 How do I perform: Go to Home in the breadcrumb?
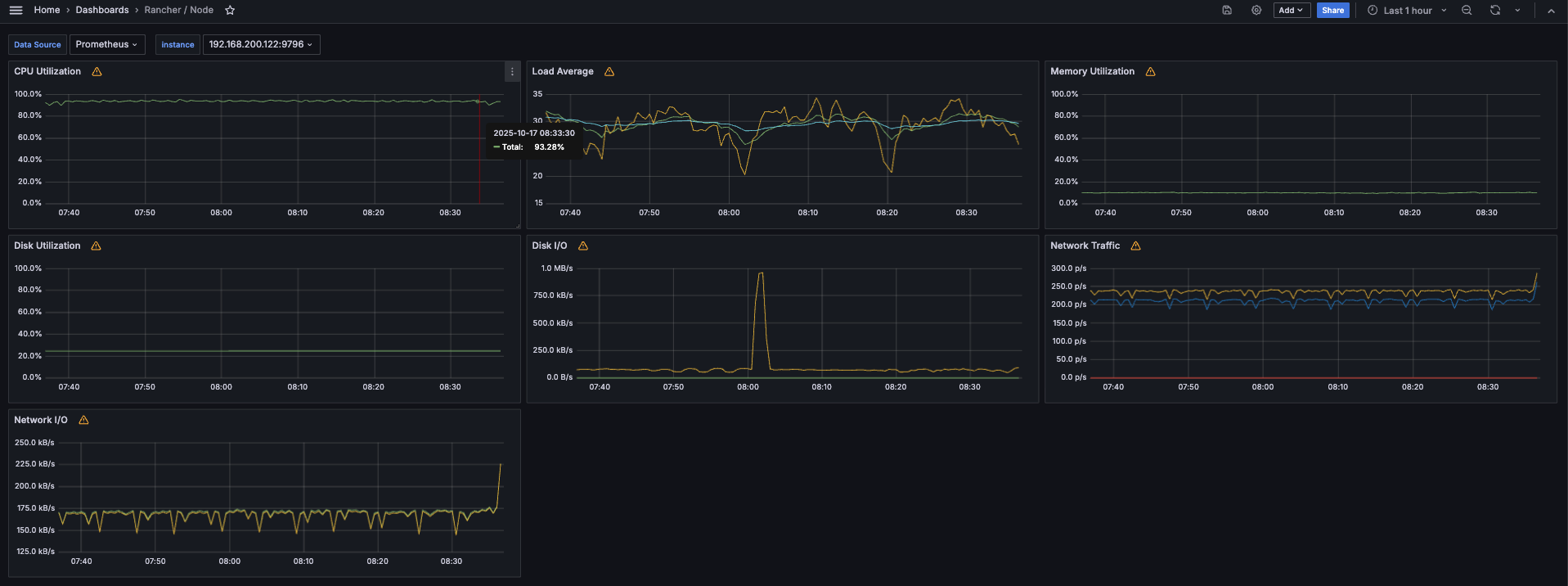(x=47, y=11)
